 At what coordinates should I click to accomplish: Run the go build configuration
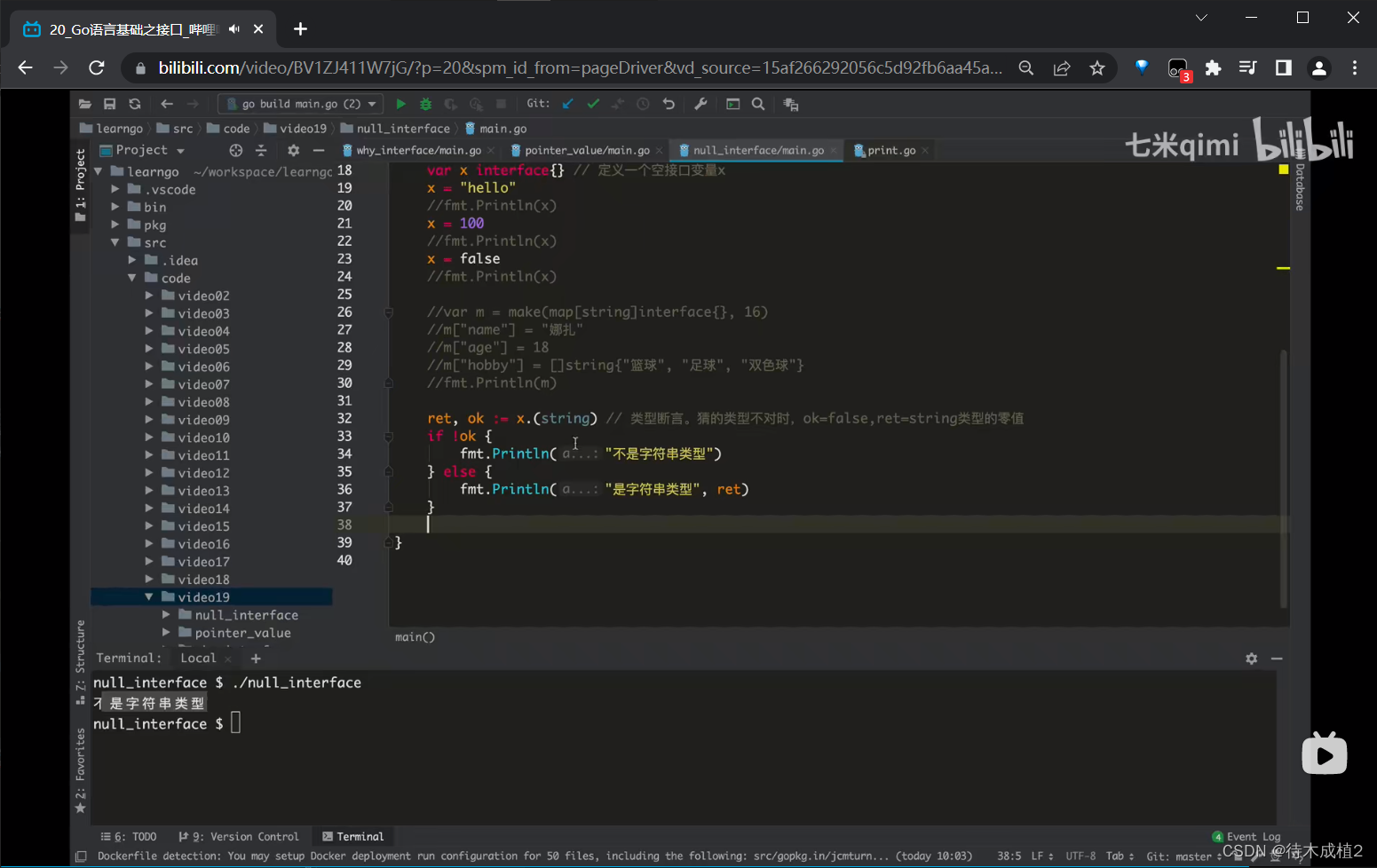[x=400, y=104]
